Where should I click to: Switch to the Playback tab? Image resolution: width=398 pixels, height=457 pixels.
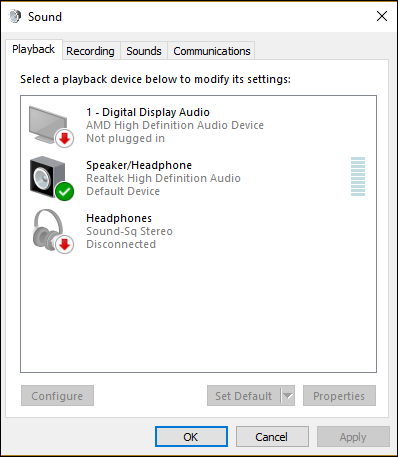[x=33, y=49]
